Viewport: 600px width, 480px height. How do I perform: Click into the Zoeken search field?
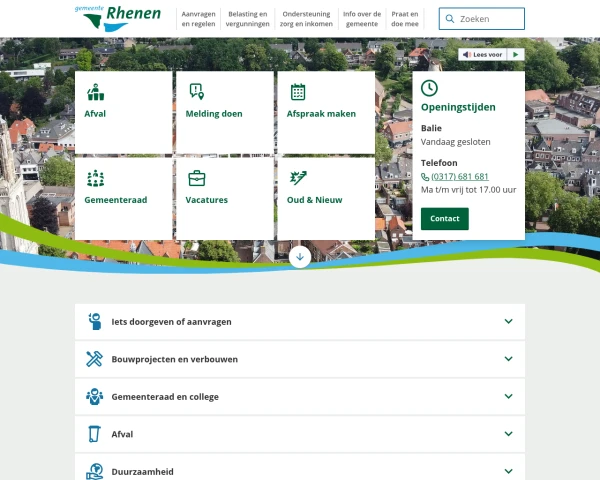click(x=488, y=19)
